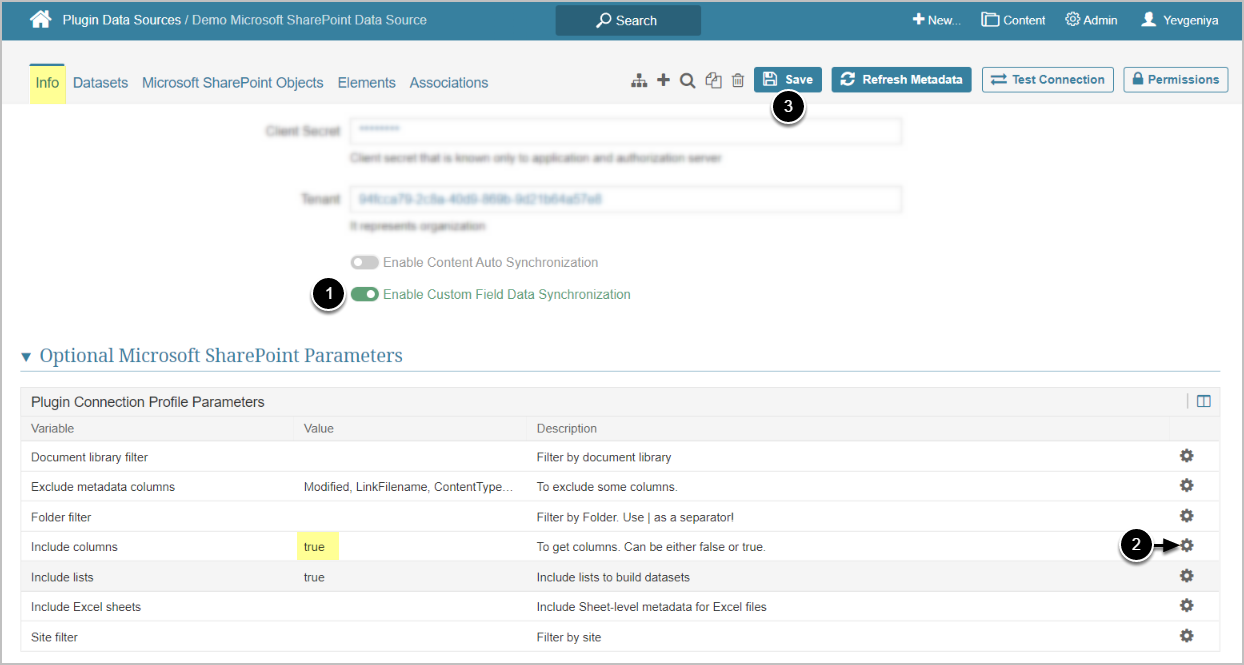Viewport: 1244px width, 665px height.
Task: Open the Content menu
Action: pos(1013,20)
